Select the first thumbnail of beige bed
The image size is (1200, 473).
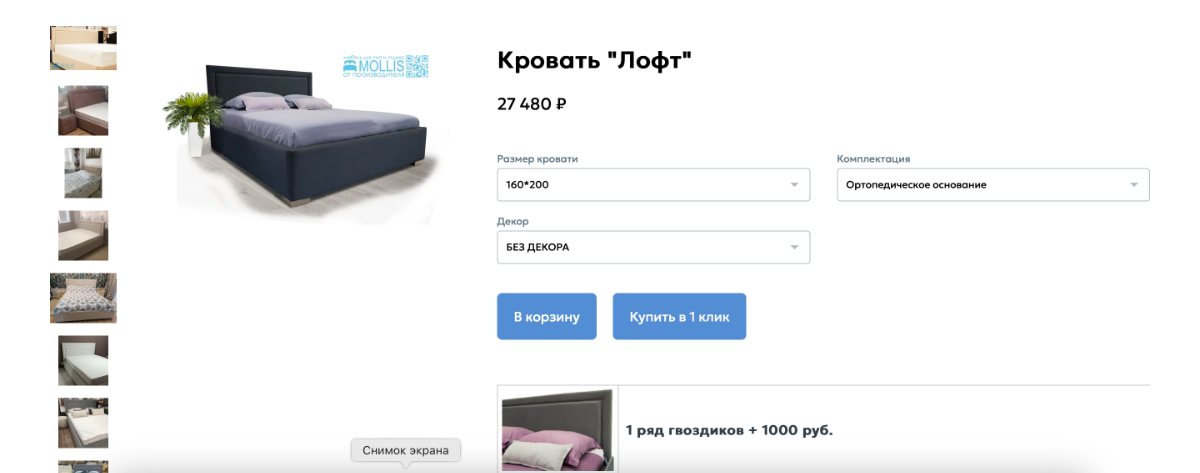tap(83, 48)
